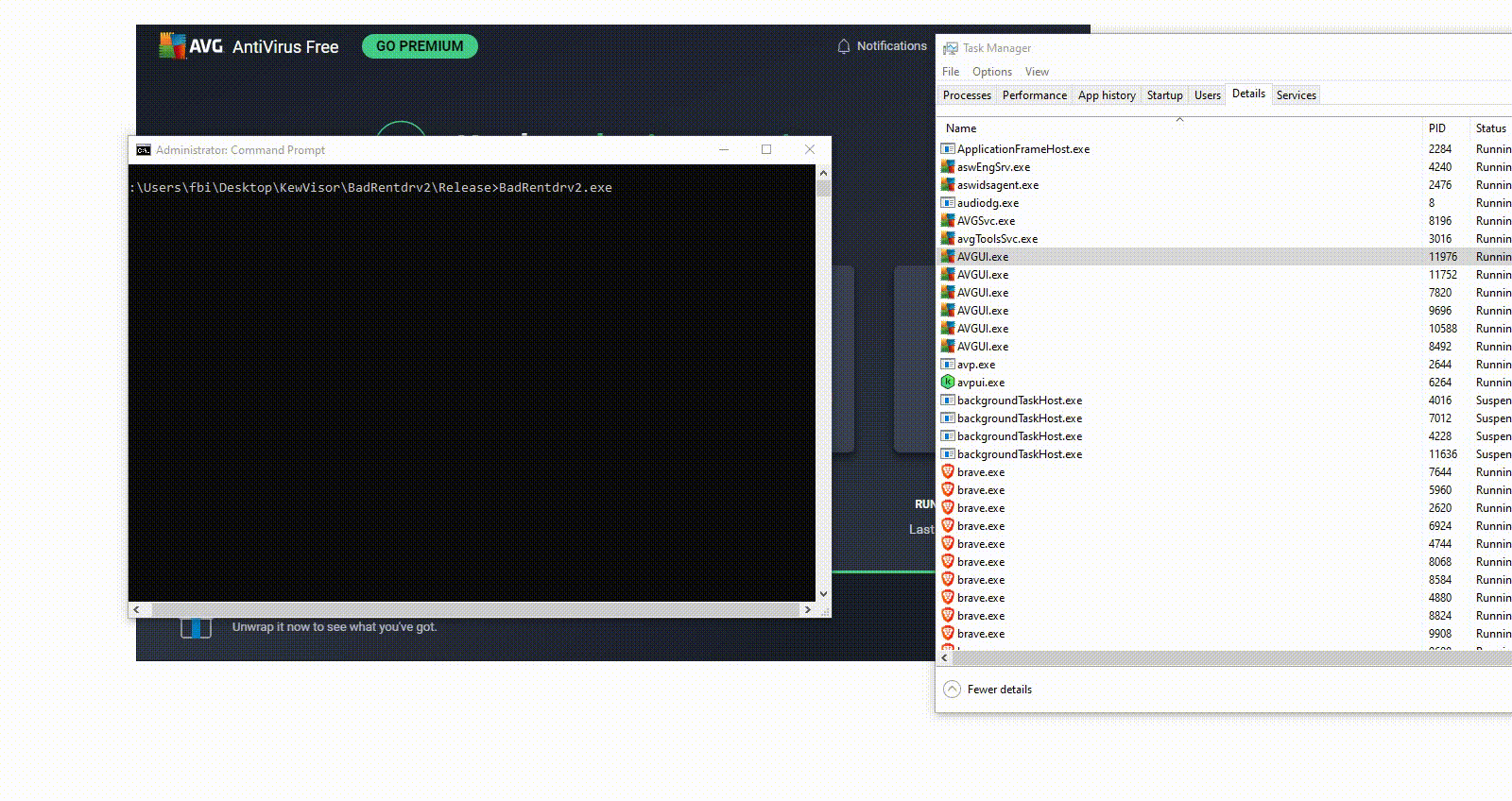Click the Task Manager title bar icon
1512x801 pixels.
pos(950,48)
